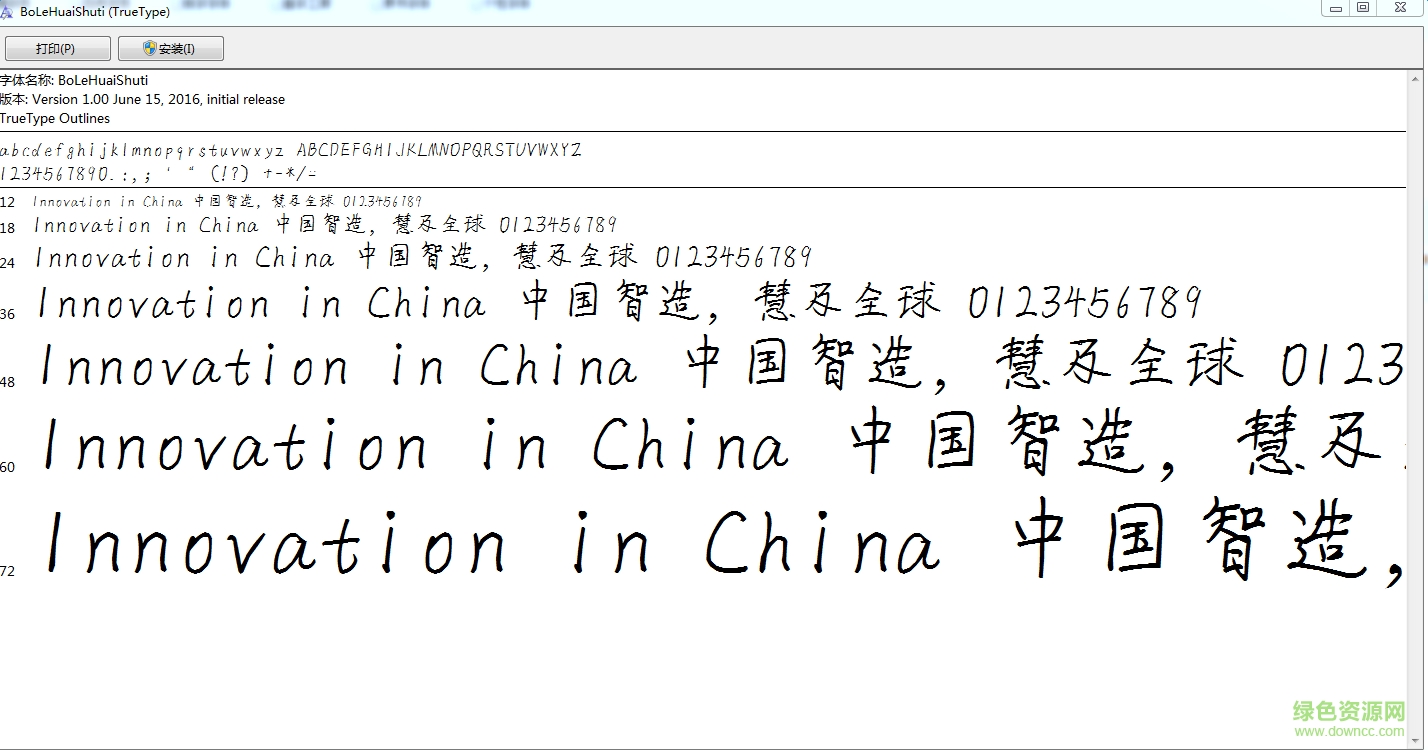Click the 打印(P) print button
This screenshot has width=1428, height=750.
[x=56, y=48]
